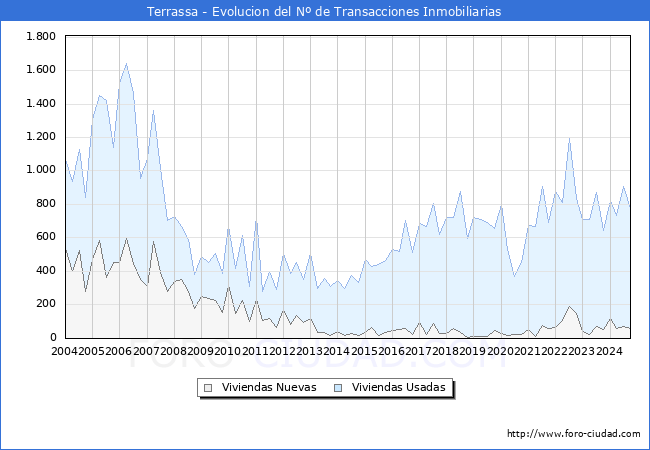Click the 2016 x-axis year label
This screenshot has width=650, height=450.
pos(391,351)
